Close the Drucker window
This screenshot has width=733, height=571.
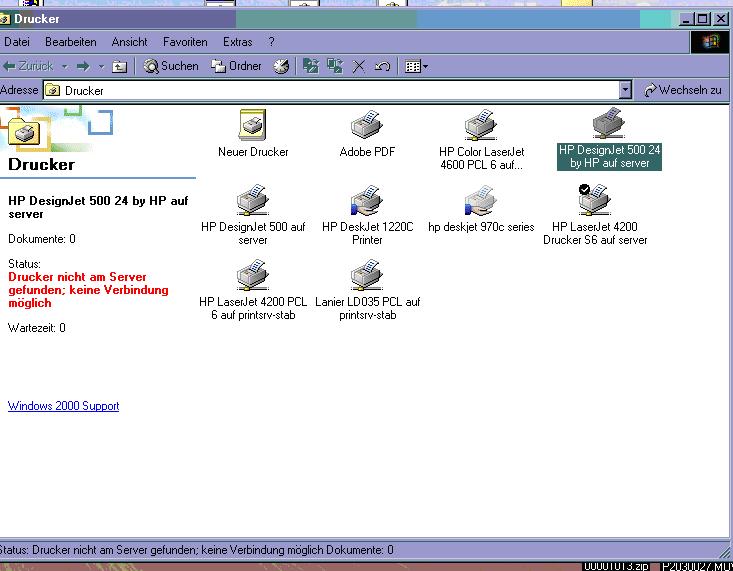[x=721, y=19]
